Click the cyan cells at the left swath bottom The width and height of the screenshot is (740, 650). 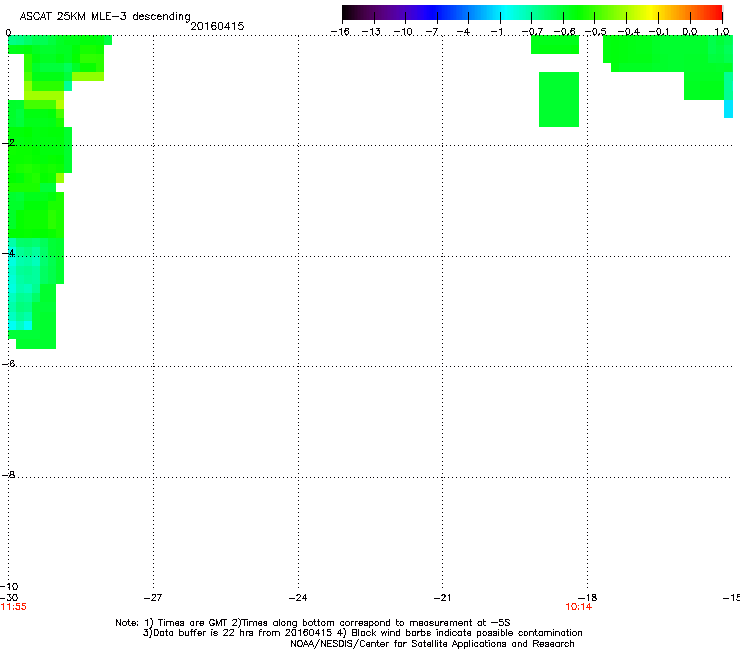pos(20,325)
